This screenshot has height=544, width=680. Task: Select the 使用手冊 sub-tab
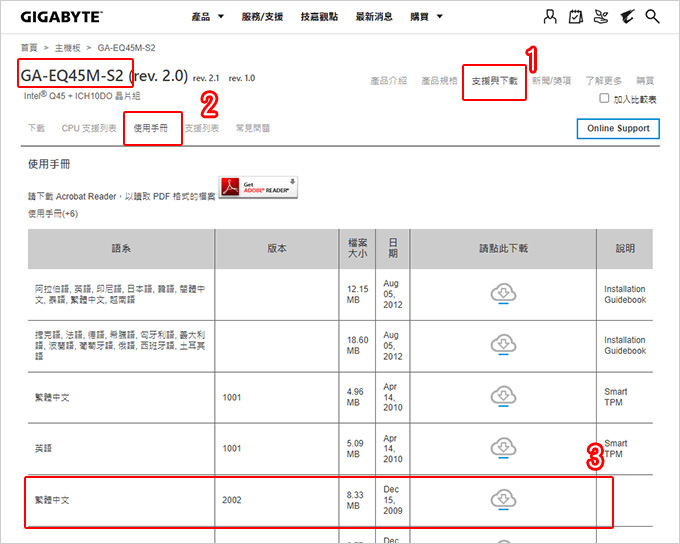[x=150, y=128]
